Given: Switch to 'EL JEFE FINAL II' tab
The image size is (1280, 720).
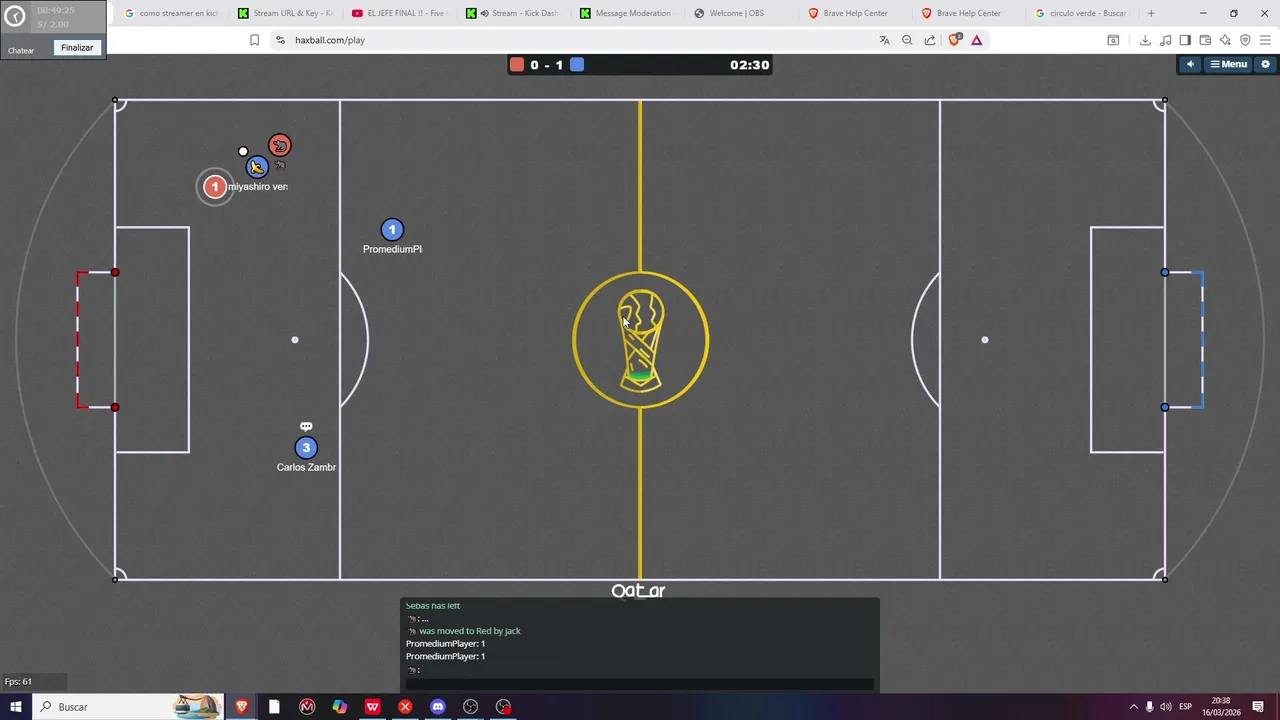Looking at the screenshot, I should point(399,13).
